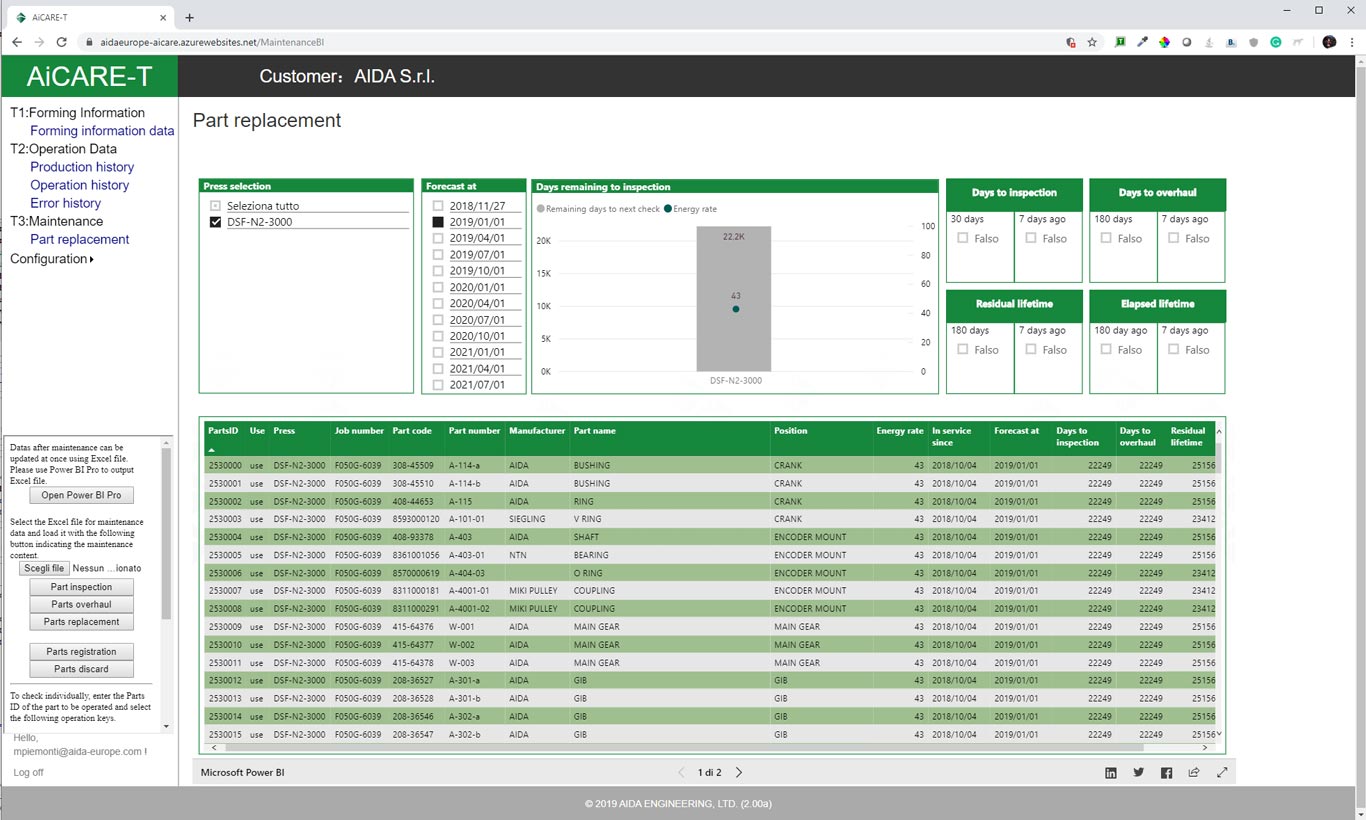This screenshot has width=1366, height=820.
Task: Uncheck the DSF-N2-3000 press
Action: pos(215,222)
